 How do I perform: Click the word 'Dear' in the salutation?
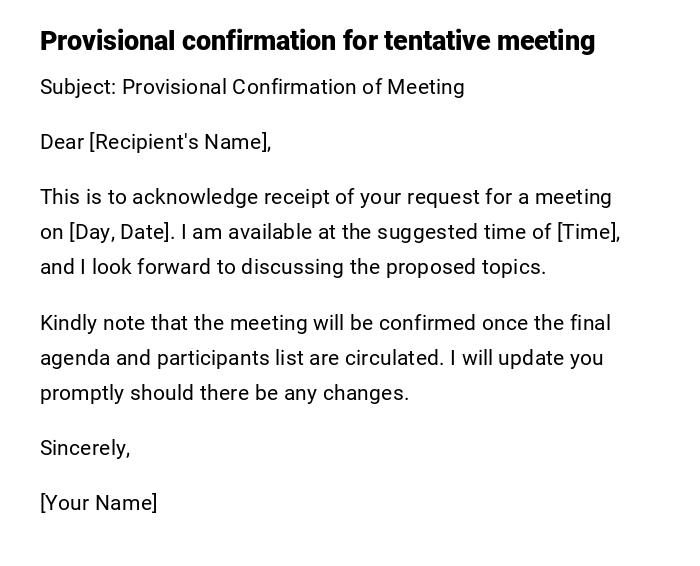pos(62,142)
